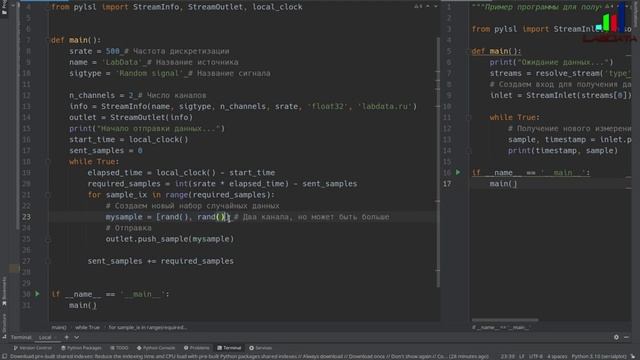Image resolution: width=640 pixels, height=360 pixels.
Task: Select '__name__' breadcrumb in right editor
Action: 501,327
